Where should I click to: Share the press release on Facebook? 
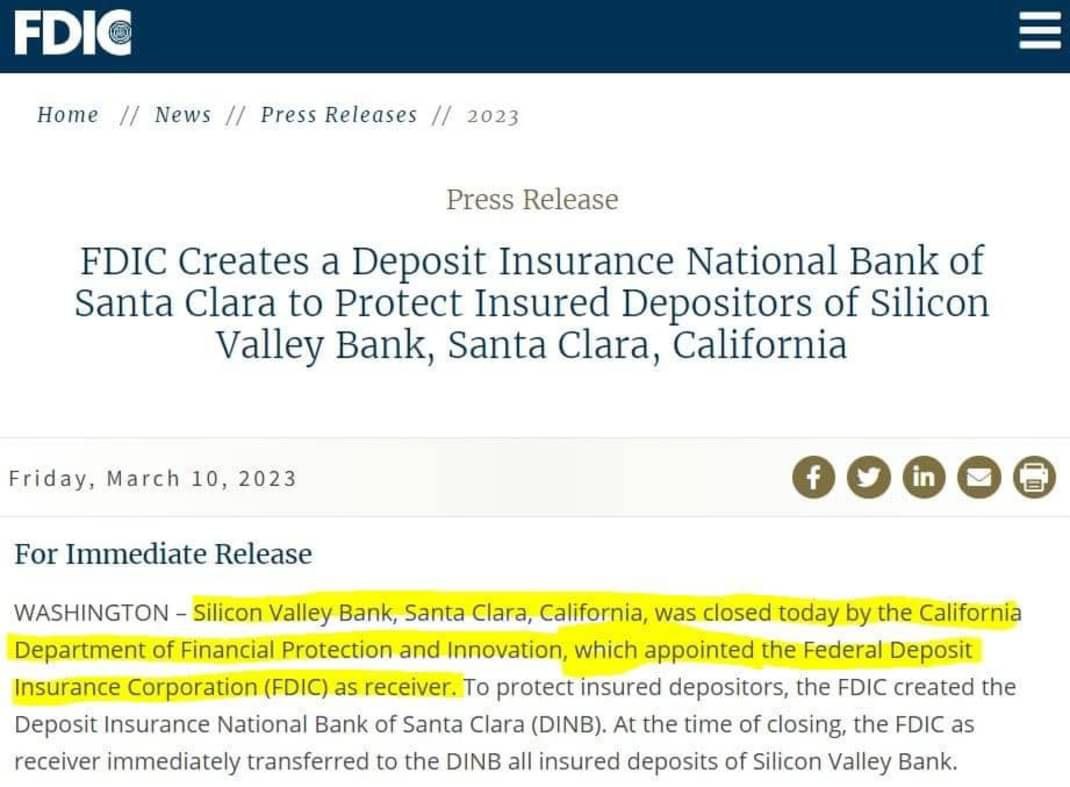813,478
